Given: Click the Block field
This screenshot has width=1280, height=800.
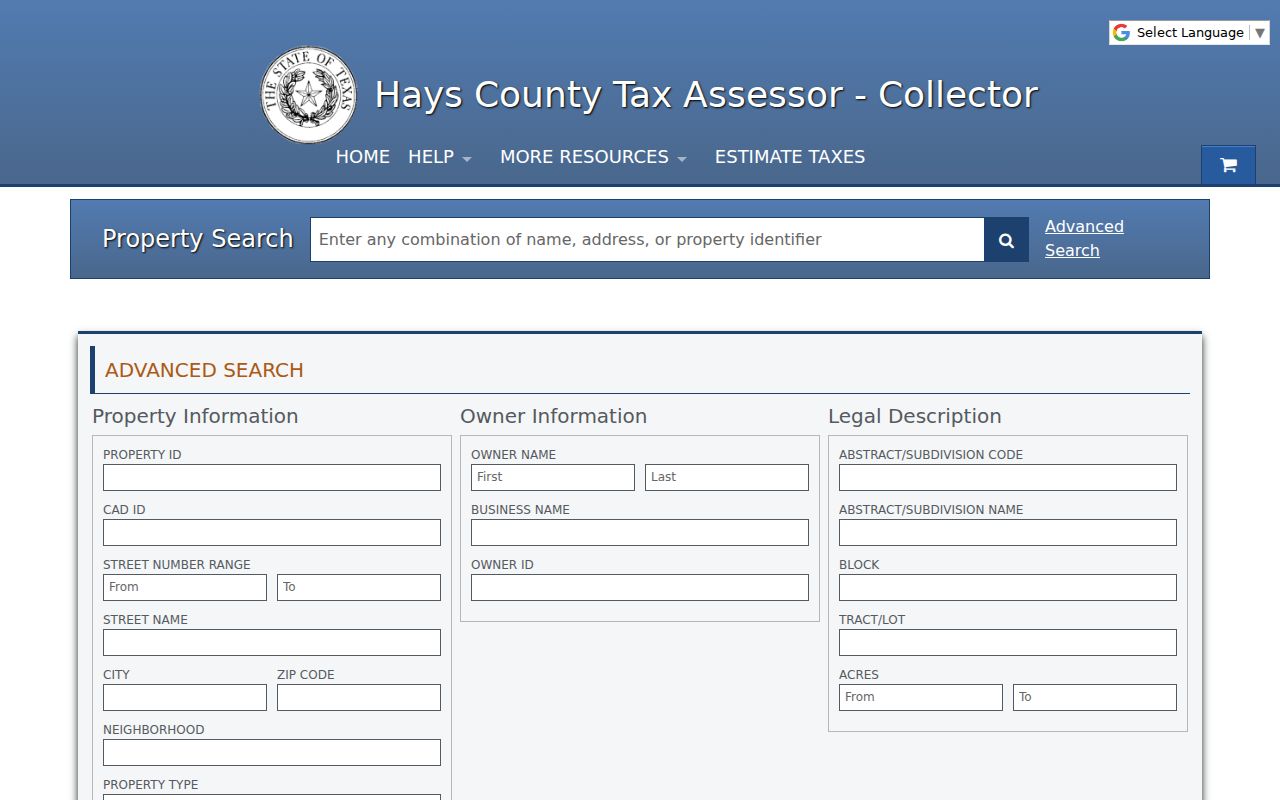Looking at the screenshot, I should click(1008, 587).
